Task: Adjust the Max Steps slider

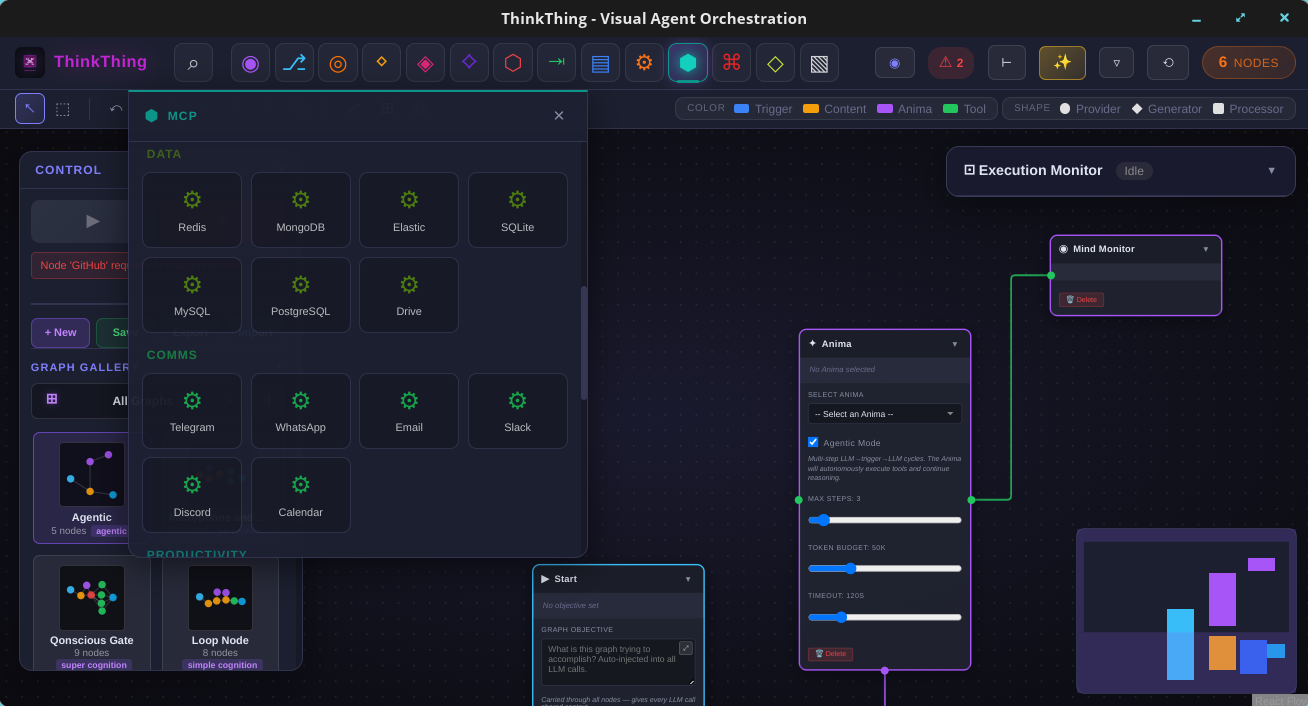Action: [885, 520]
